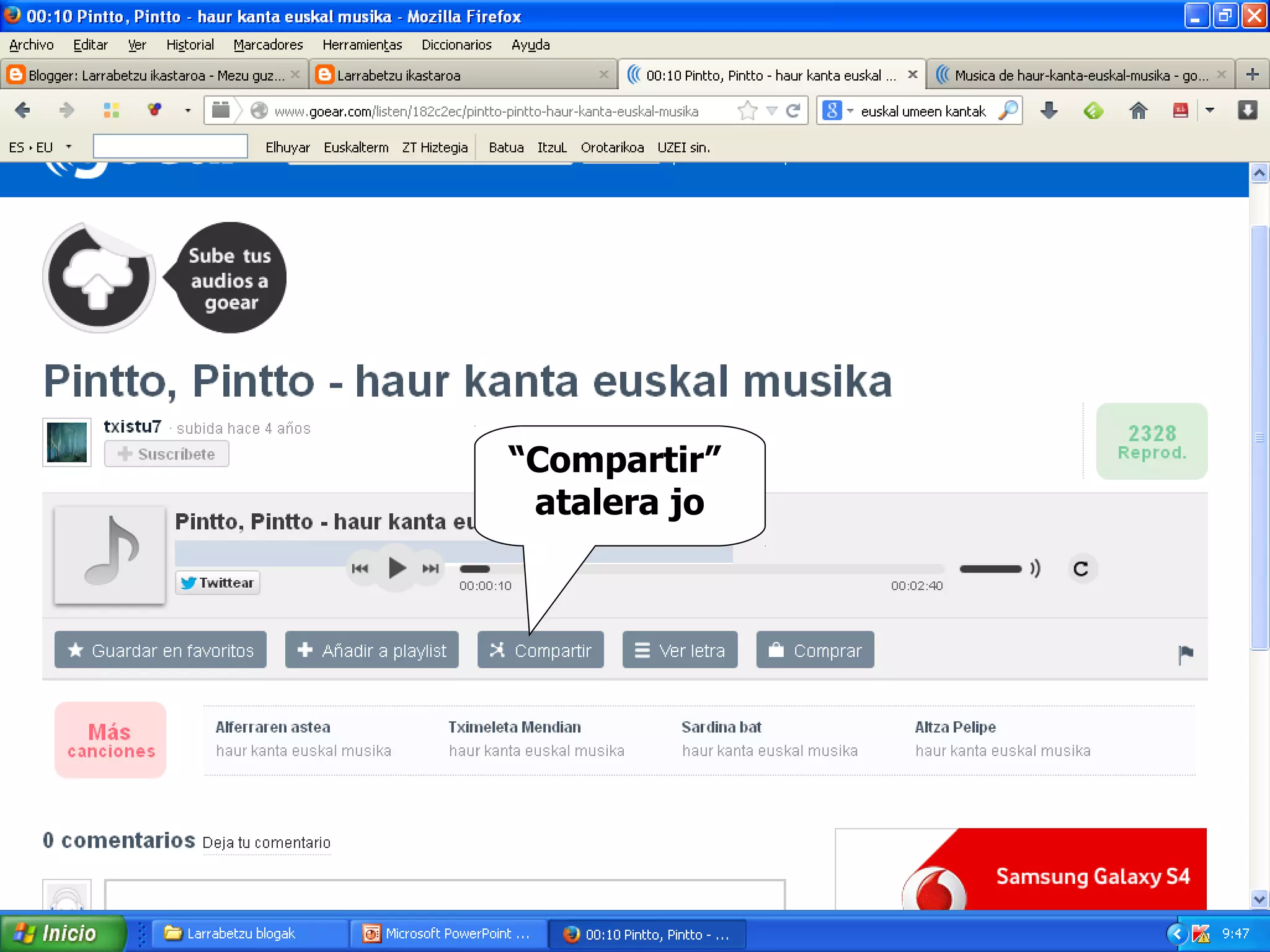Open the Alferraren astea song link

pos(273,727)
